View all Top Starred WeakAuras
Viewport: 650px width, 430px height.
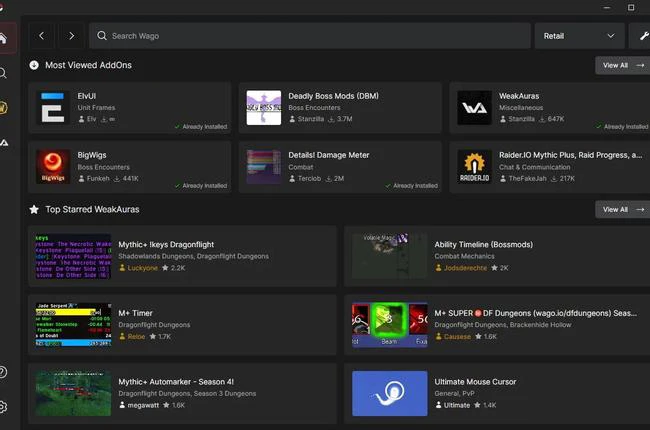pyautogui.click(x=623, y=210)
